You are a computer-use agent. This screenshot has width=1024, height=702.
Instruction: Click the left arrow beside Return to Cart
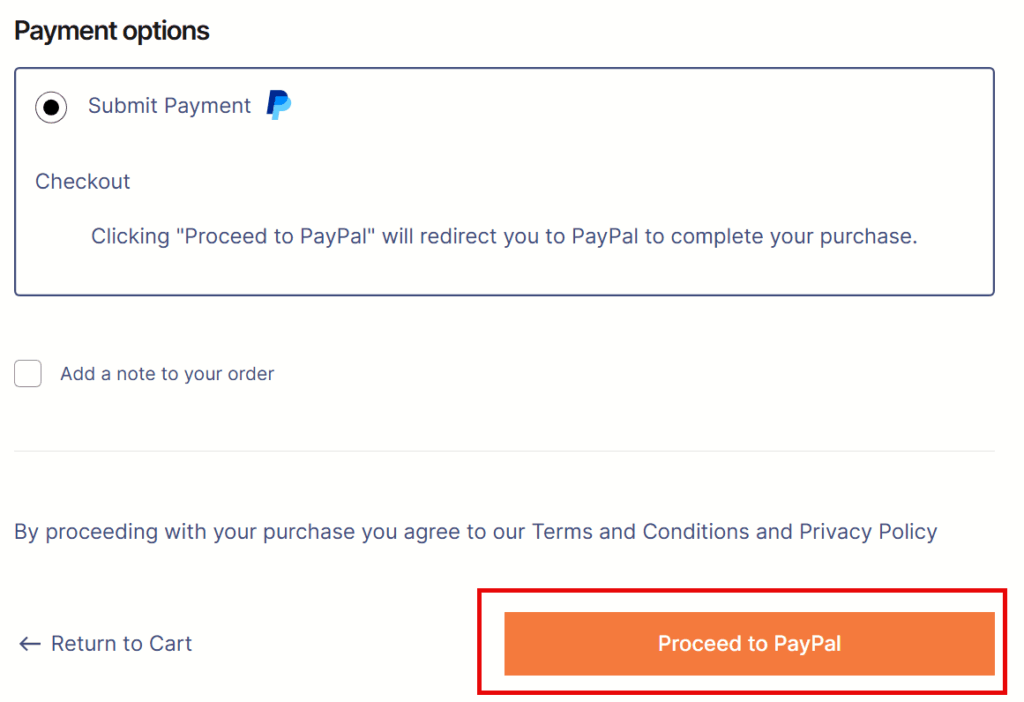(29, 644)
